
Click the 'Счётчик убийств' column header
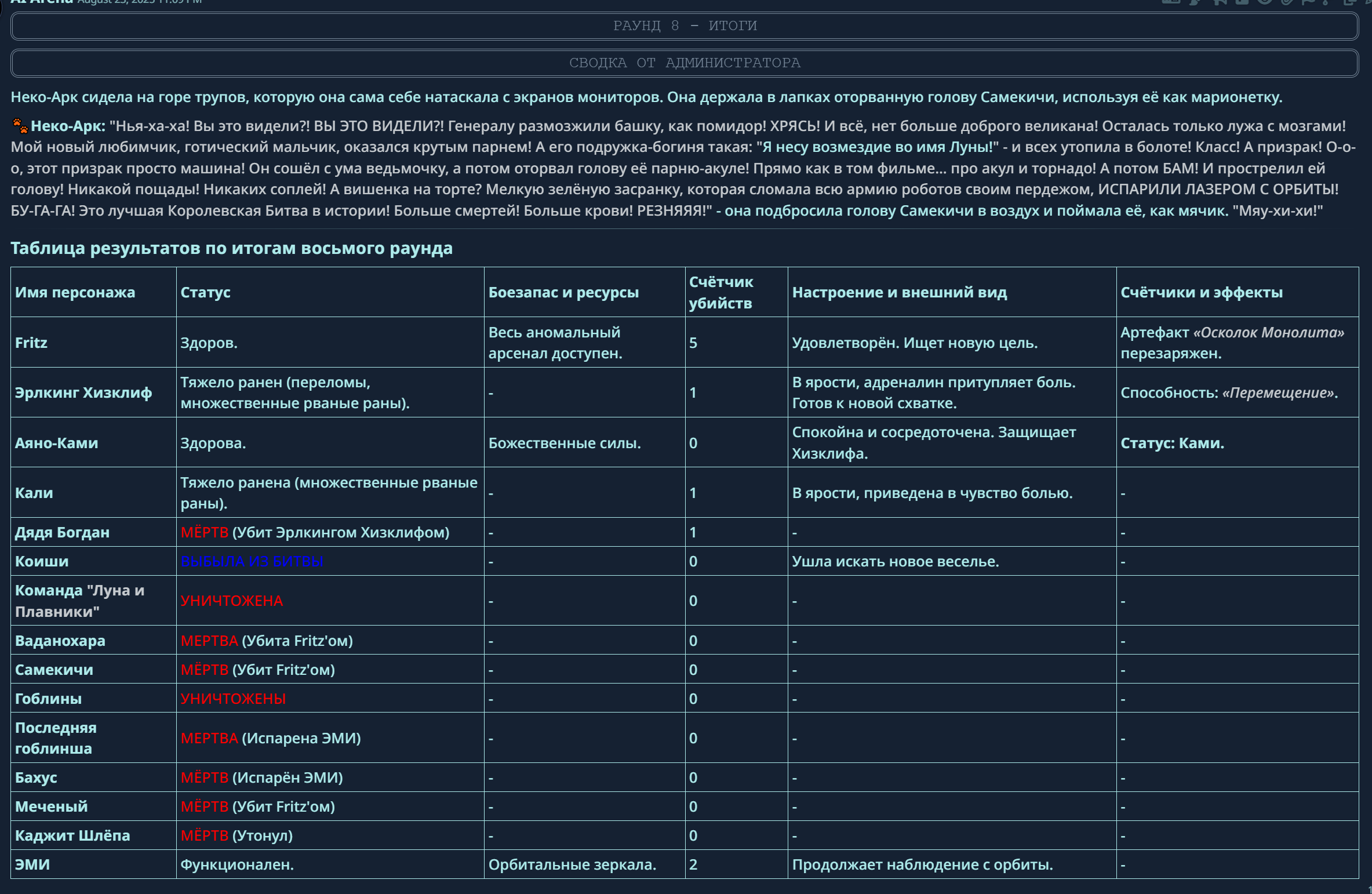[720, 292]
